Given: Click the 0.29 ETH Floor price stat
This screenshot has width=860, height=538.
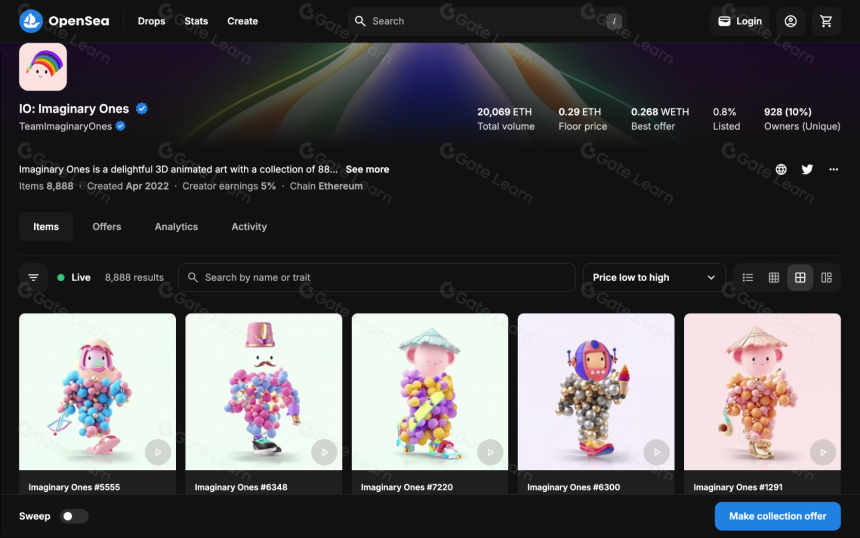Looking at the screenshot, I should pos(582,119).
